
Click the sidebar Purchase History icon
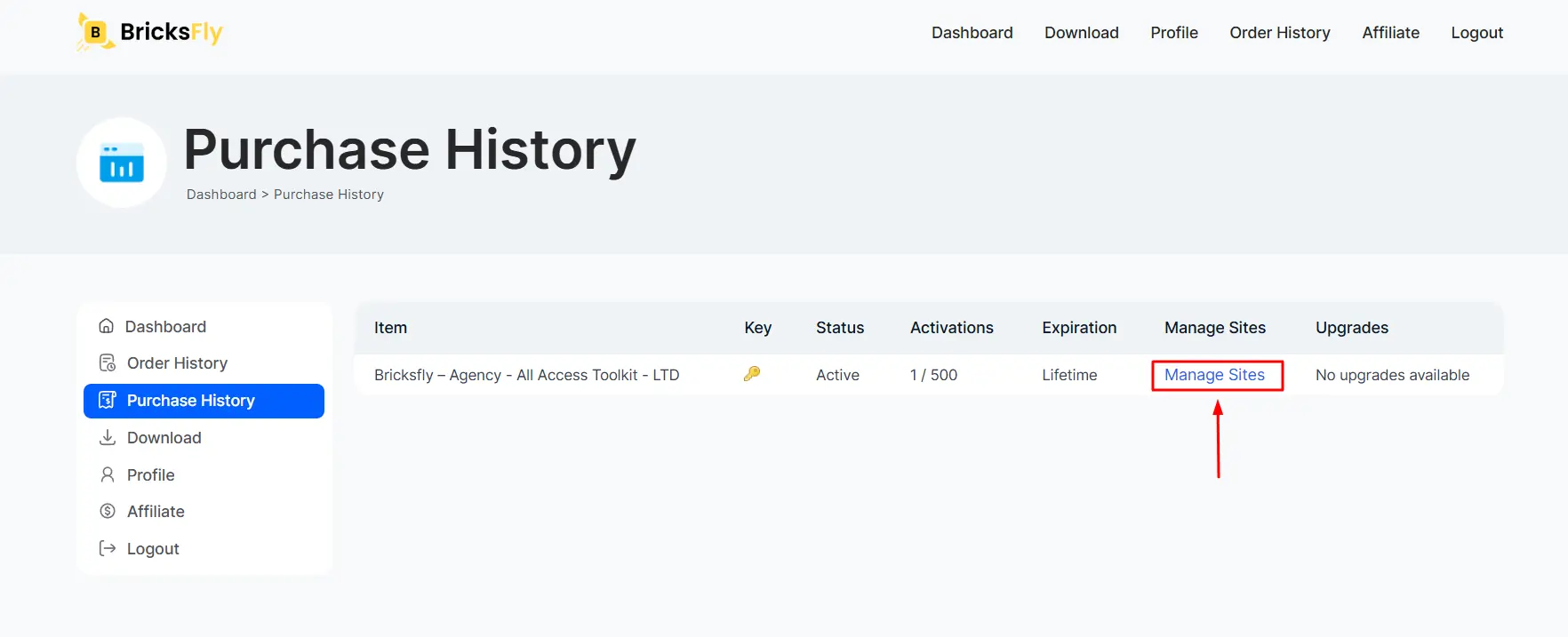(x=108, y=400)
